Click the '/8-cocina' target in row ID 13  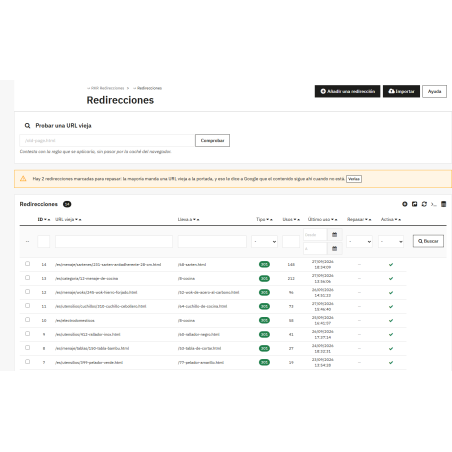[186, 278]
